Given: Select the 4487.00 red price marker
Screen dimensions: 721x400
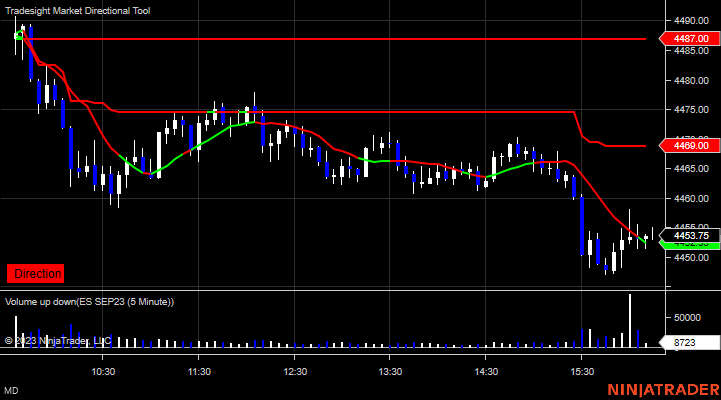Looking at the screenshot, I should [x=690, y=39].
